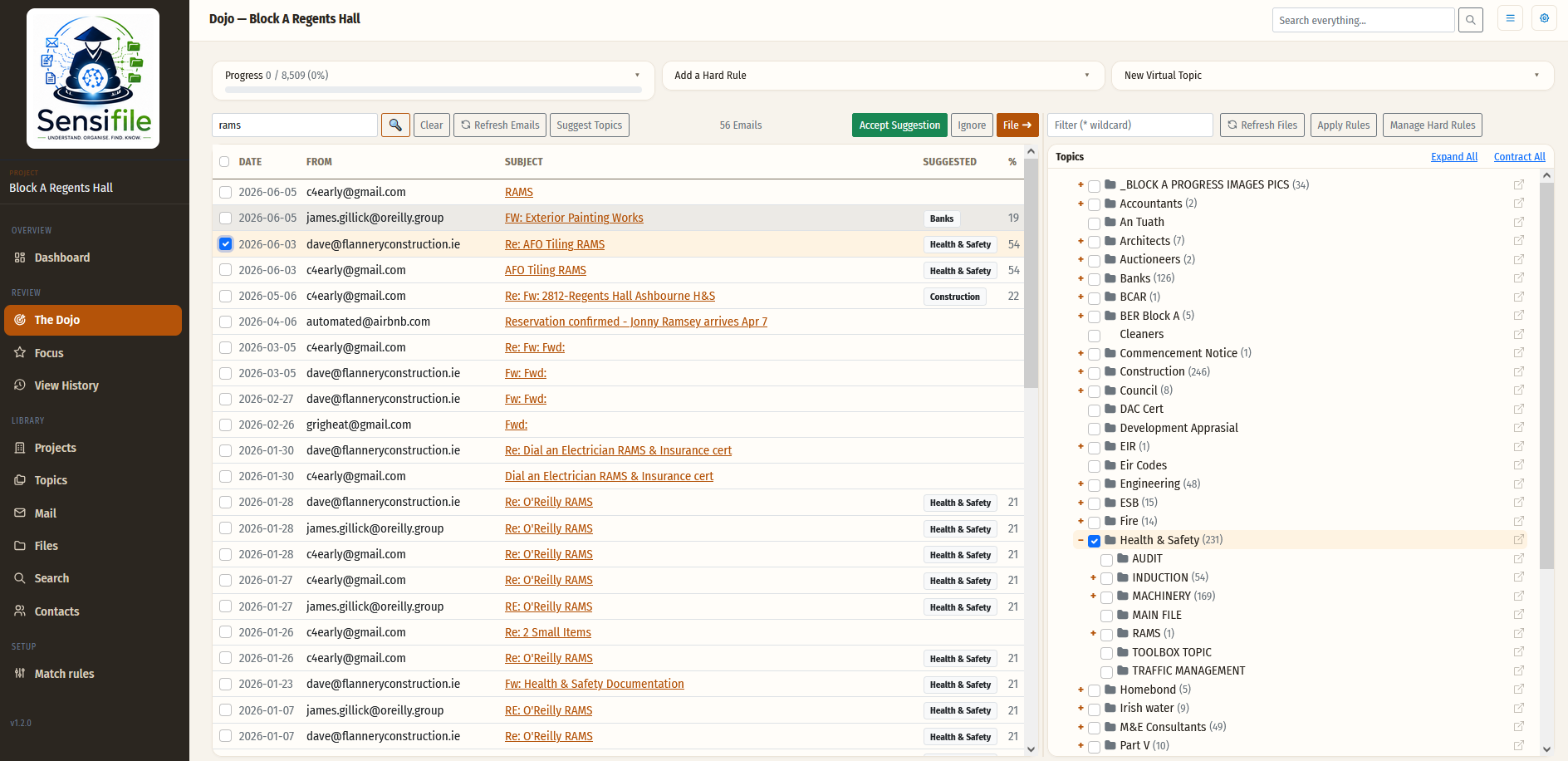The width and height of the screenshot is (1568, 761).
Task: Open Homebond topic external link icon
Action: coord(1518,690)
